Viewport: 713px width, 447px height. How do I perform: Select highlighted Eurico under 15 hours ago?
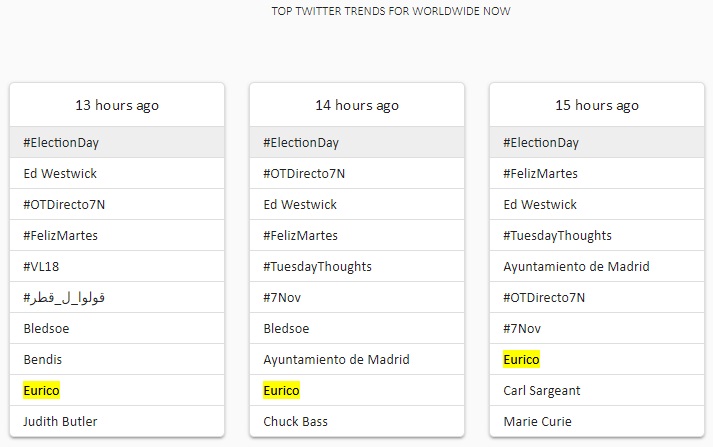pyautogui.click(x=521, y=359)
